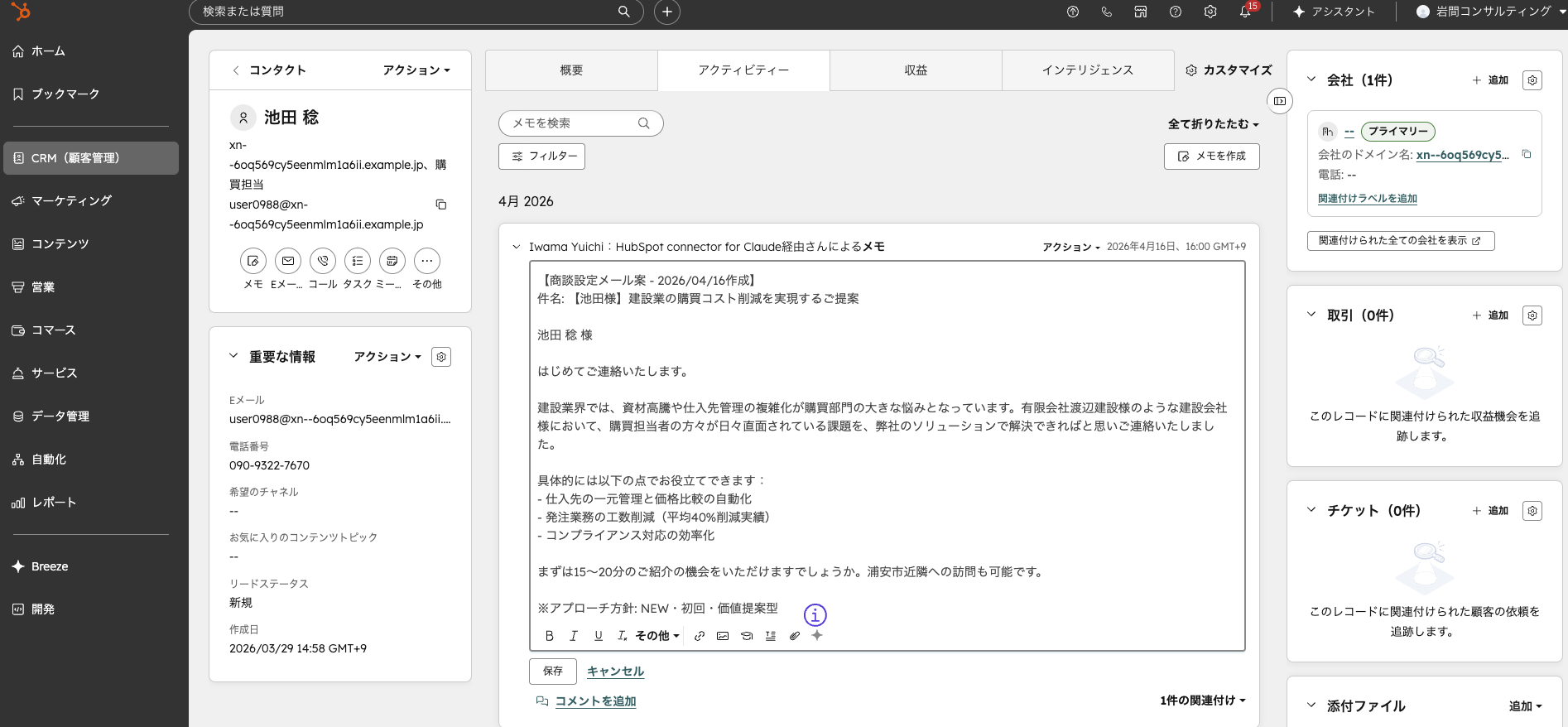Image resolution: width=1568 pixels, height=727 pixels.
Task: Click the copy icon next to the email address
Action: coord(441,205)
